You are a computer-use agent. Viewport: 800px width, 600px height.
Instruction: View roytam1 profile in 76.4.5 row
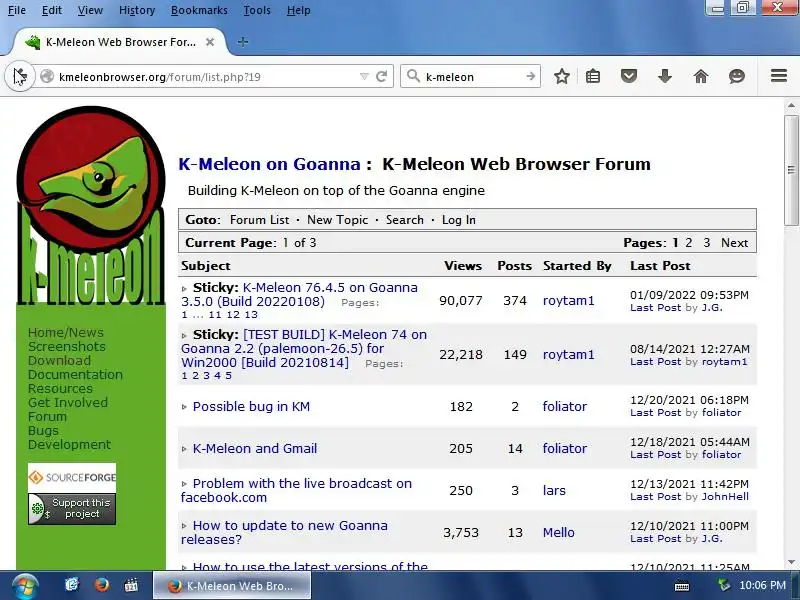[568, 301]
